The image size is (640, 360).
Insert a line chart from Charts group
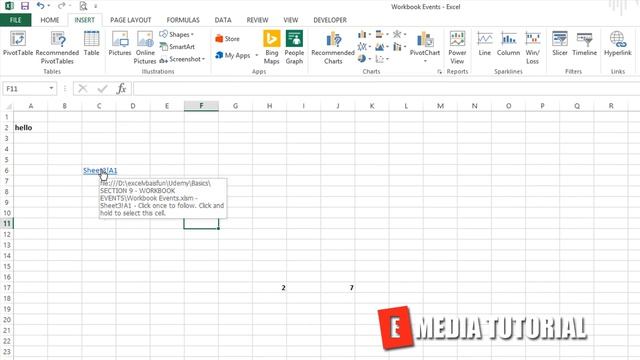(x=364, y=47)
